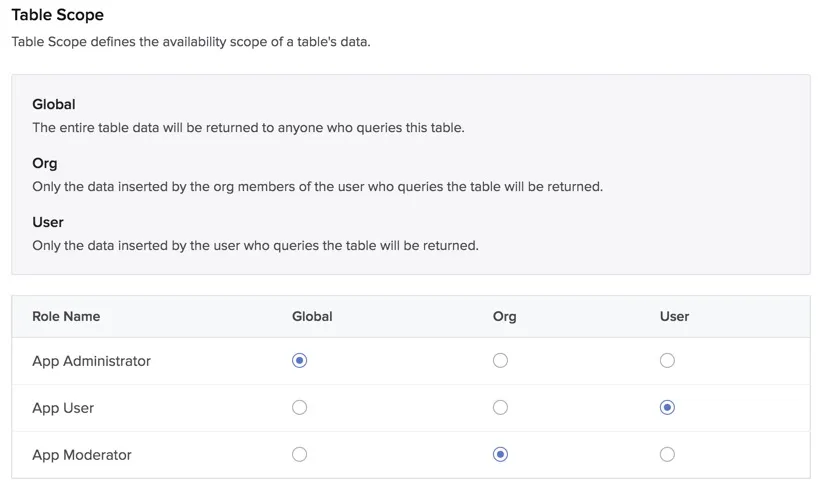Select Org scope for App User
The width and height of the screenshot is (823, 496).
coord(500,407)
